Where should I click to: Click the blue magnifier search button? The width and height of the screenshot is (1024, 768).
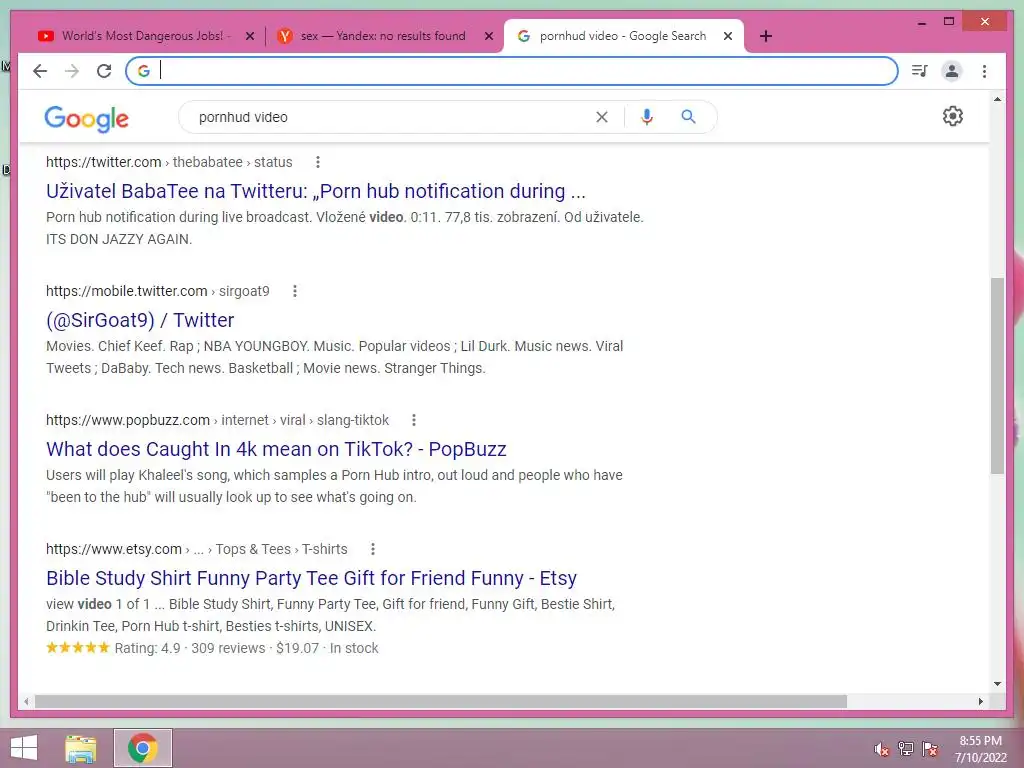pyautogui.click(x=688, y=116)
